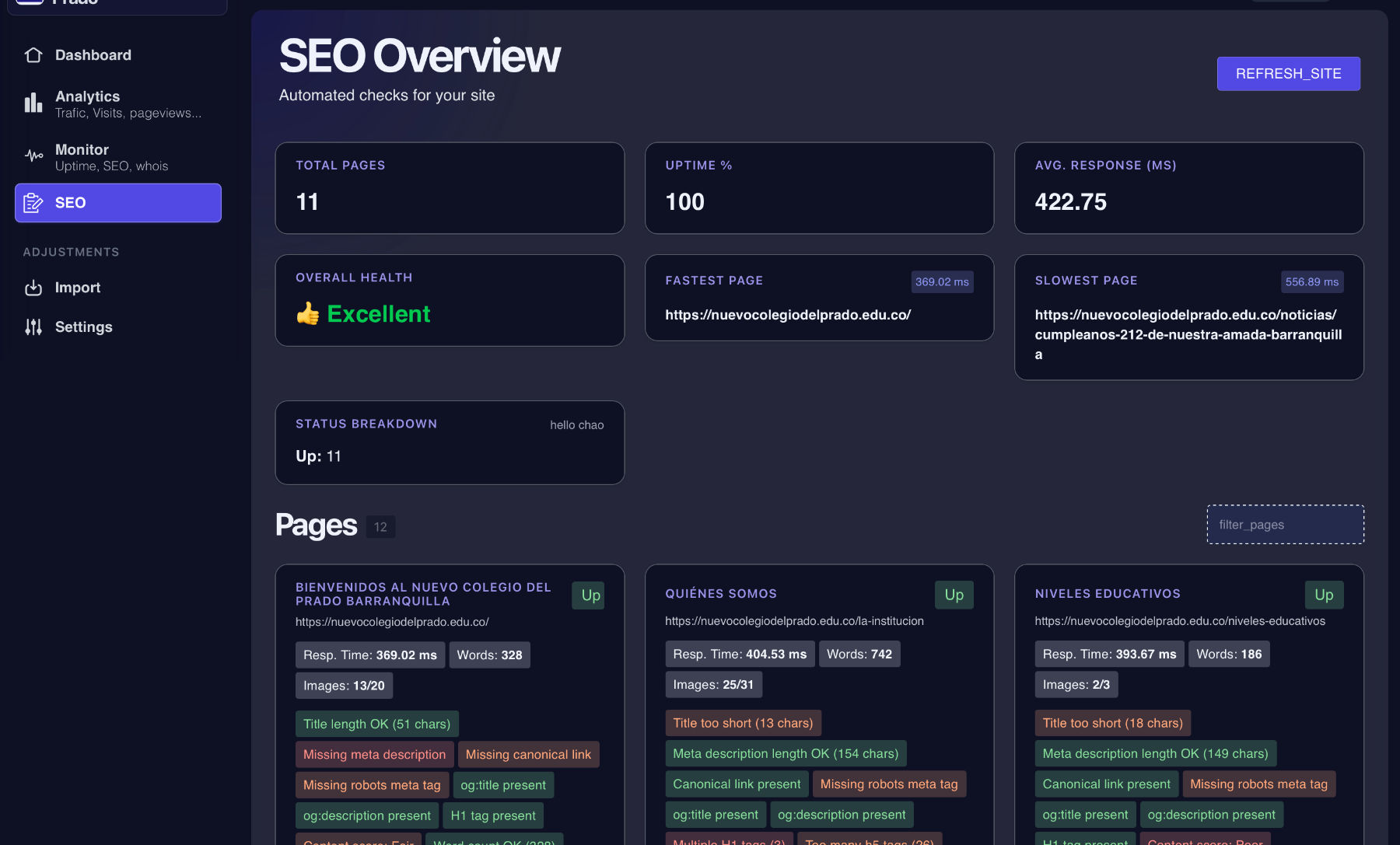Open the Analytics section
Viewport: 1400px width, 845px height.
(x=118, y=103)
